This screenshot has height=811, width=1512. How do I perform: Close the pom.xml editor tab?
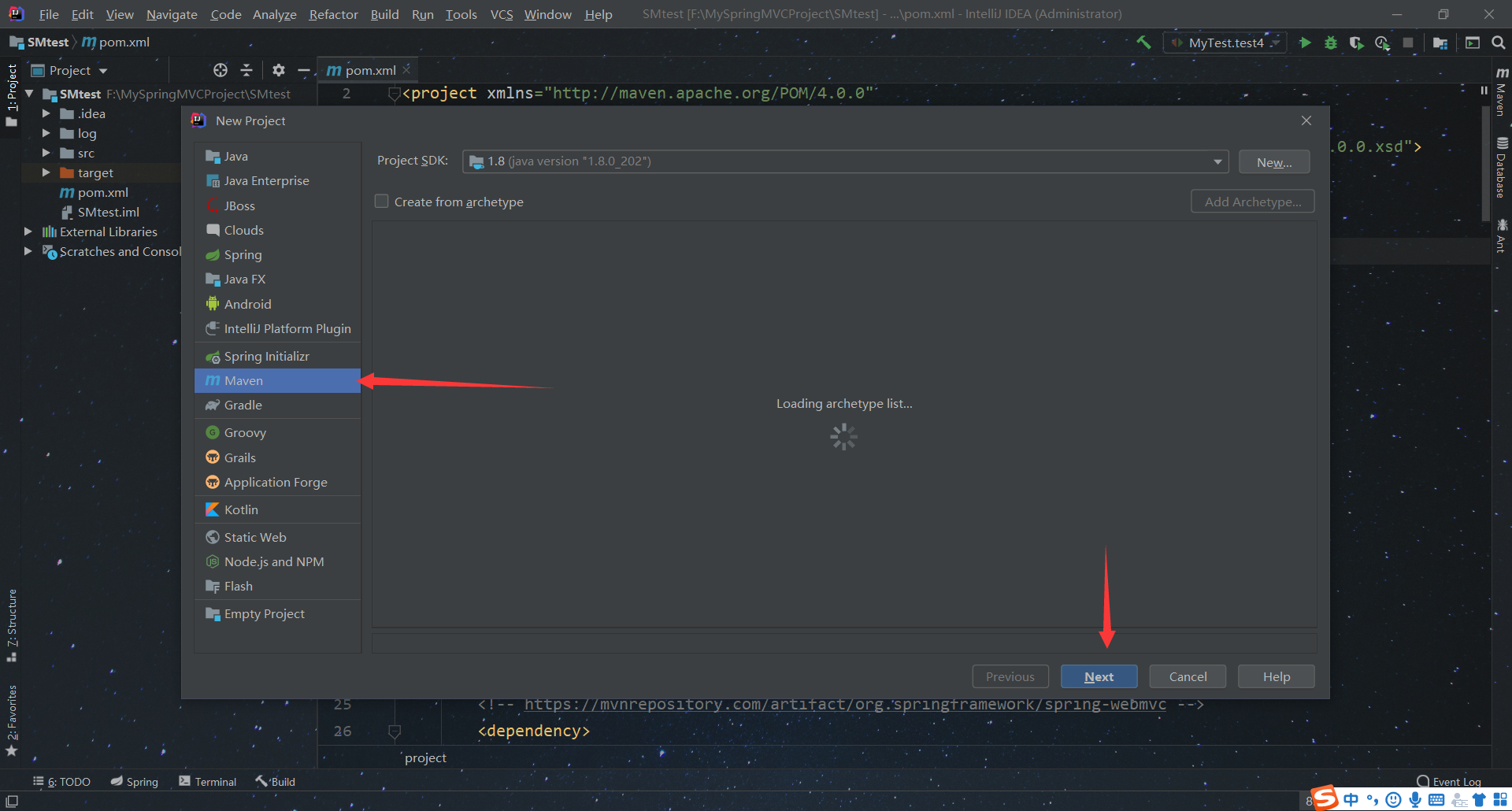pyautogui.click(x=406, y=69)
